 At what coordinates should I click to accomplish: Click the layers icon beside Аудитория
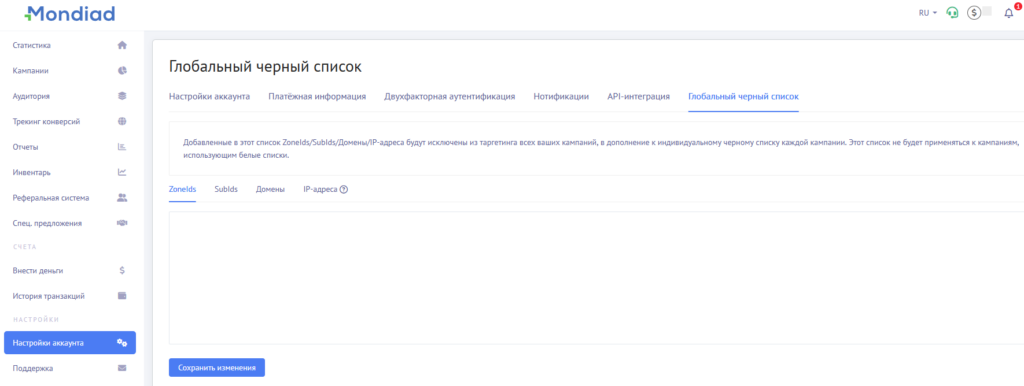(x=121, y=96)
